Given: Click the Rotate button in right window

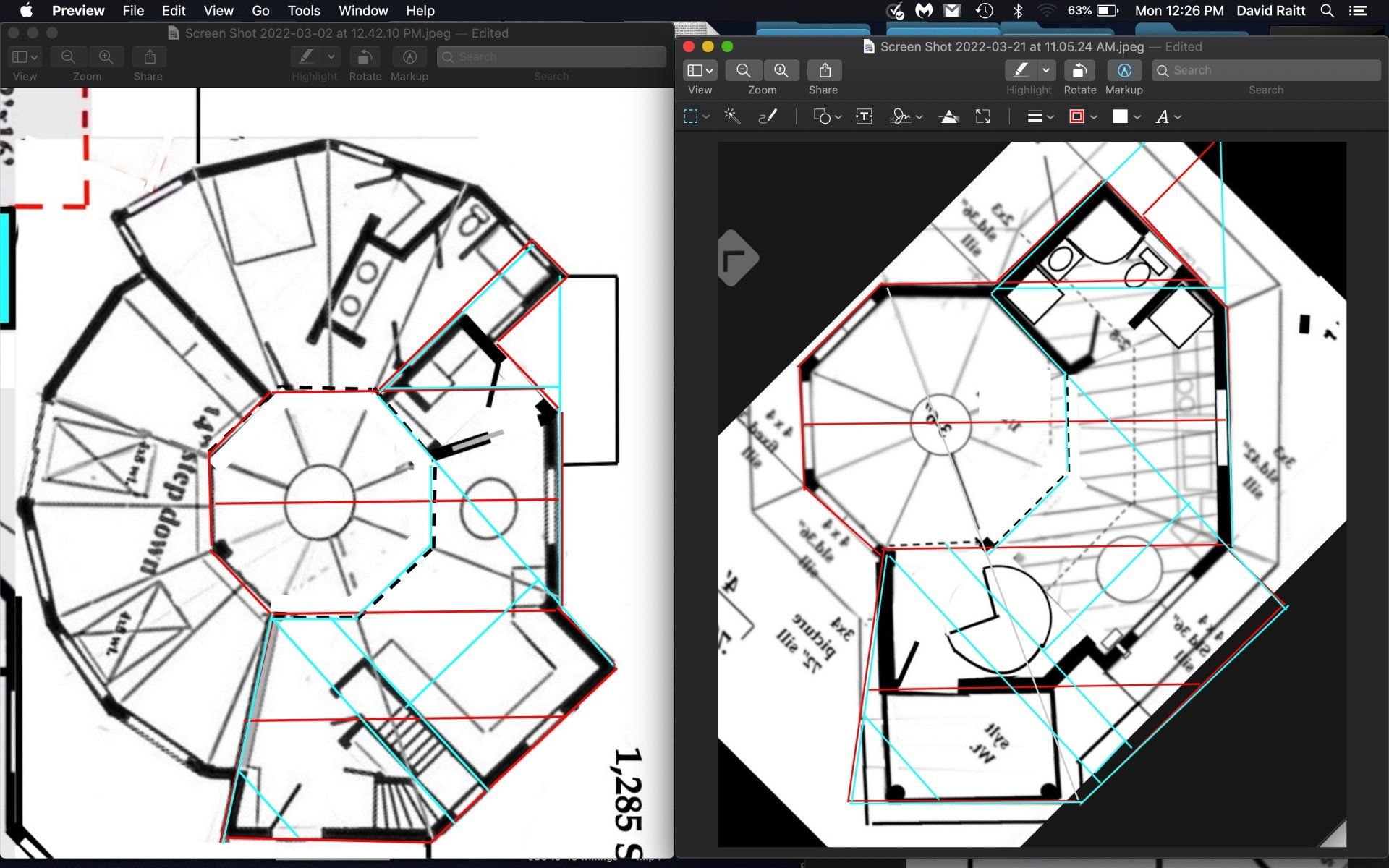Looking at the screenshot, I should [1079, 70].
